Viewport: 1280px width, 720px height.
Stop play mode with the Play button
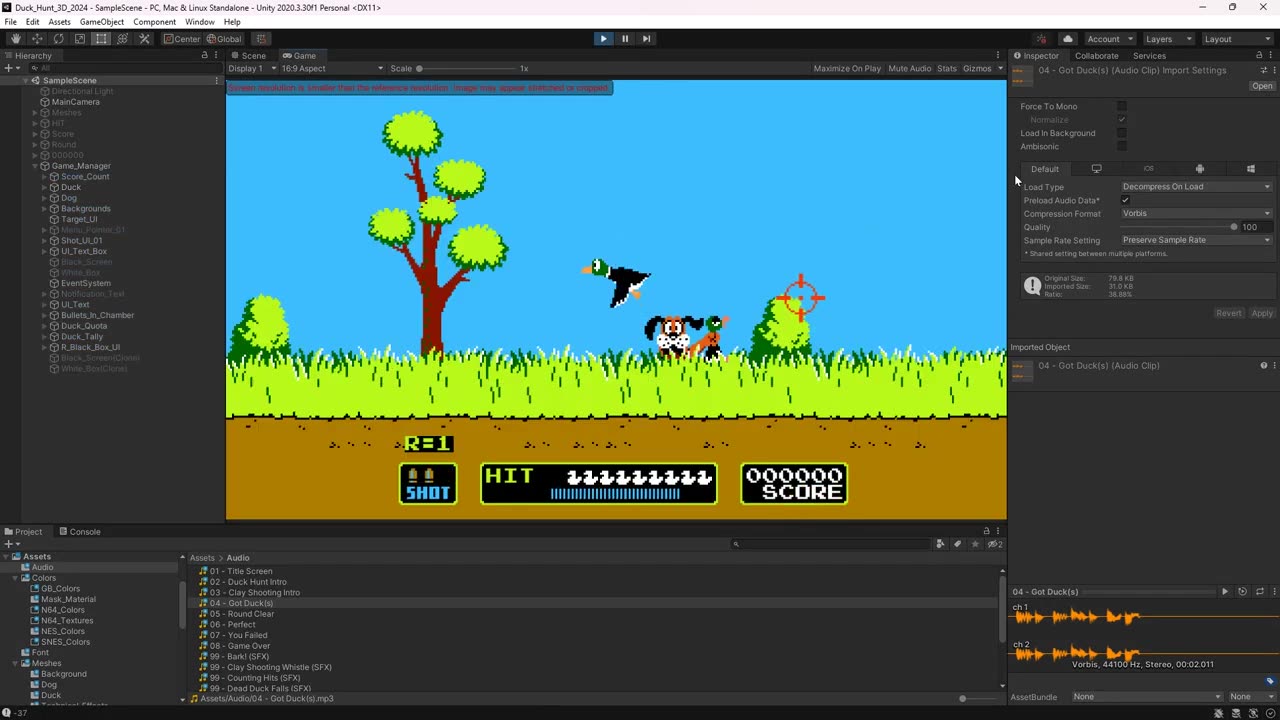pyautogui.click(x=603, y=39)
